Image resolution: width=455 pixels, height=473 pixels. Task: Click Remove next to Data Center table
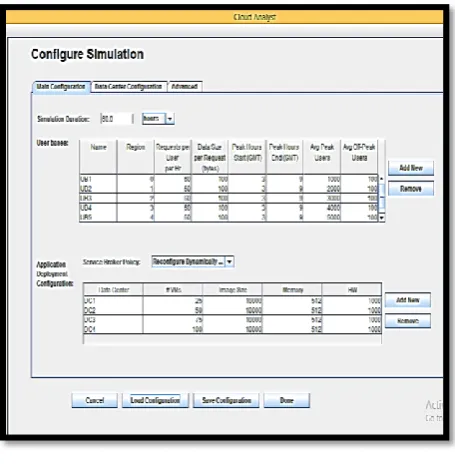(x=408, y=321)
